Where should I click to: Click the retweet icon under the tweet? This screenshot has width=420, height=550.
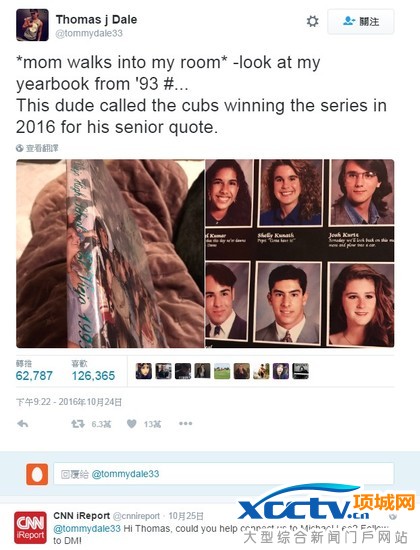pos(78,424)
